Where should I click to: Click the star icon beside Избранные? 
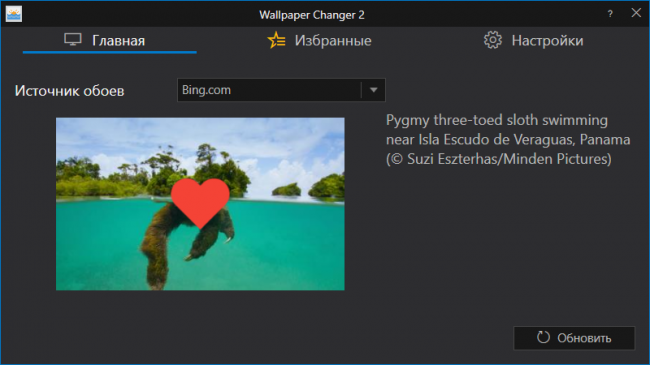(276, 40)
